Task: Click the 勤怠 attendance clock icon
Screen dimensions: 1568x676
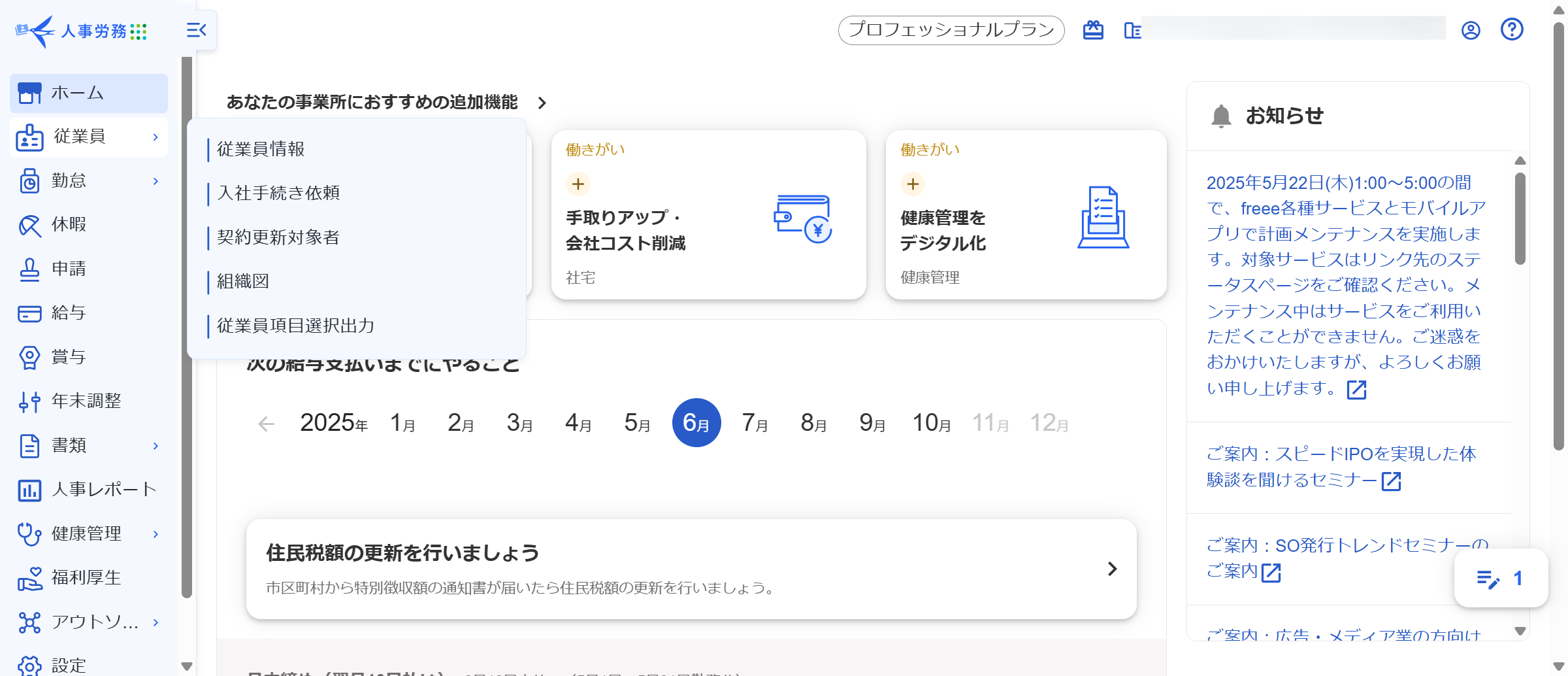Action: [x=29, y=181]
